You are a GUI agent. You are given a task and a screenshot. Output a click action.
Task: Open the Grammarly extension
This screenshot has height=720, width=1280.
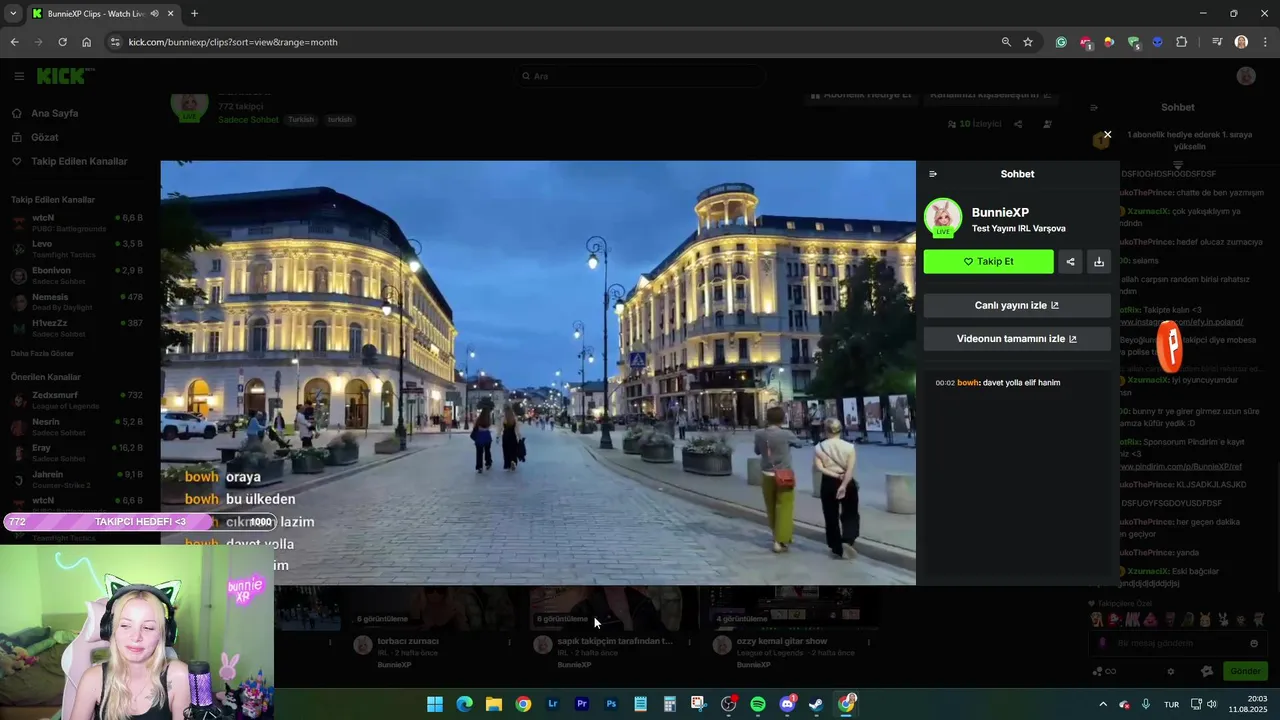1061,42
